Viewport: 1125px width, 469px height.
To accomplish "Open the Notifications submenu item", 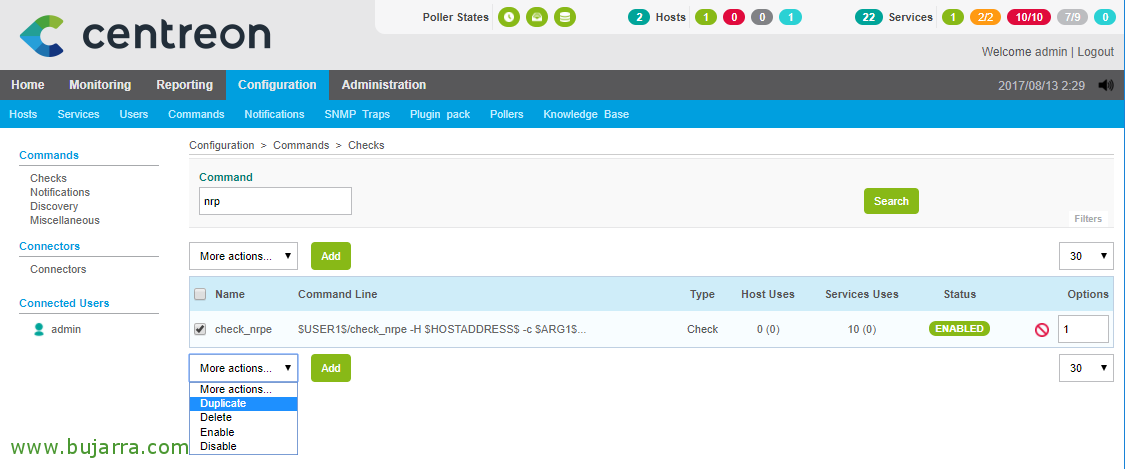I will pyautogui.click(x=274, y=114).
